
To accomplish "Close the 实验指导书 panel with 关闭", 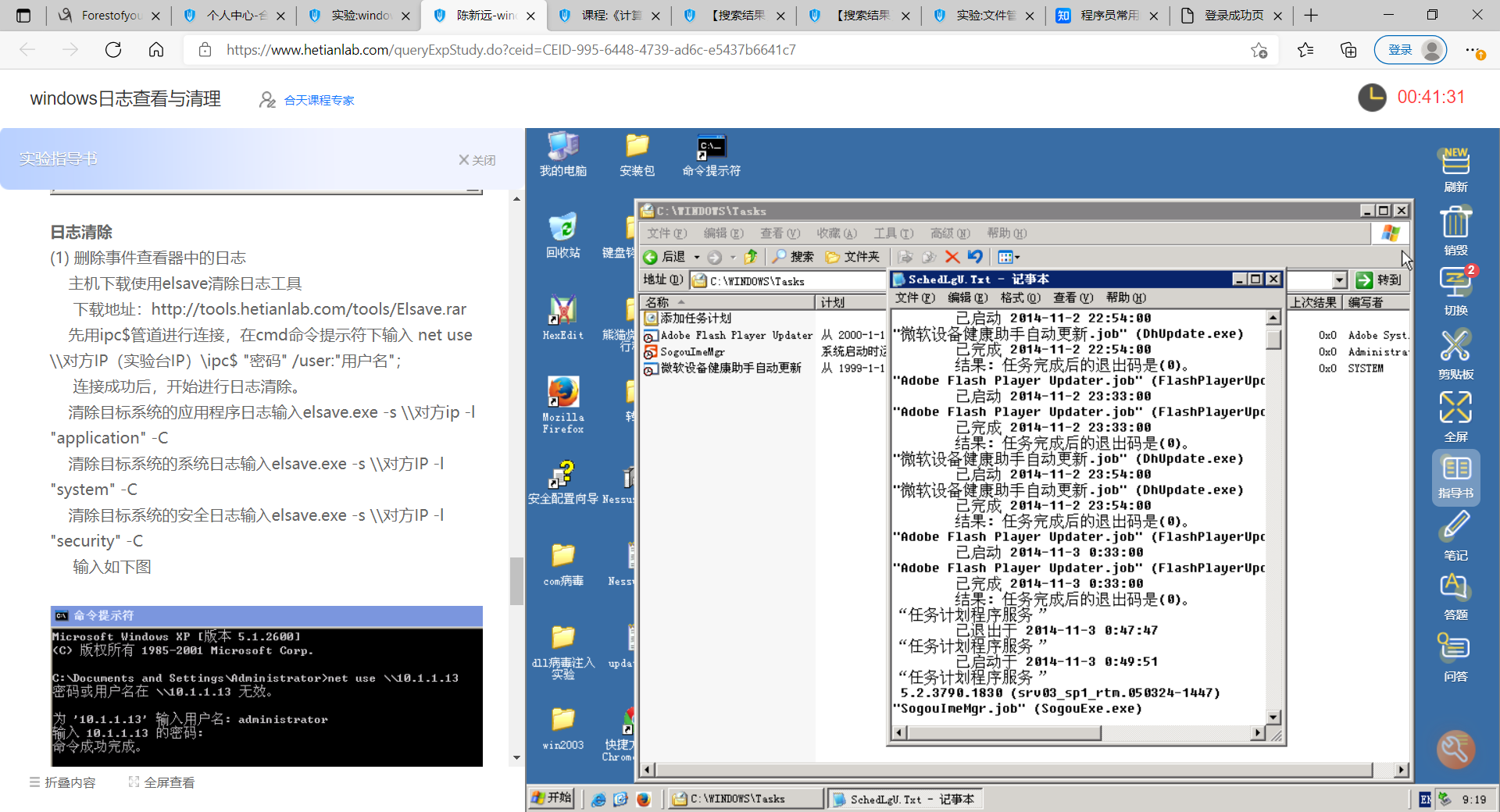I will pos(477,160).
